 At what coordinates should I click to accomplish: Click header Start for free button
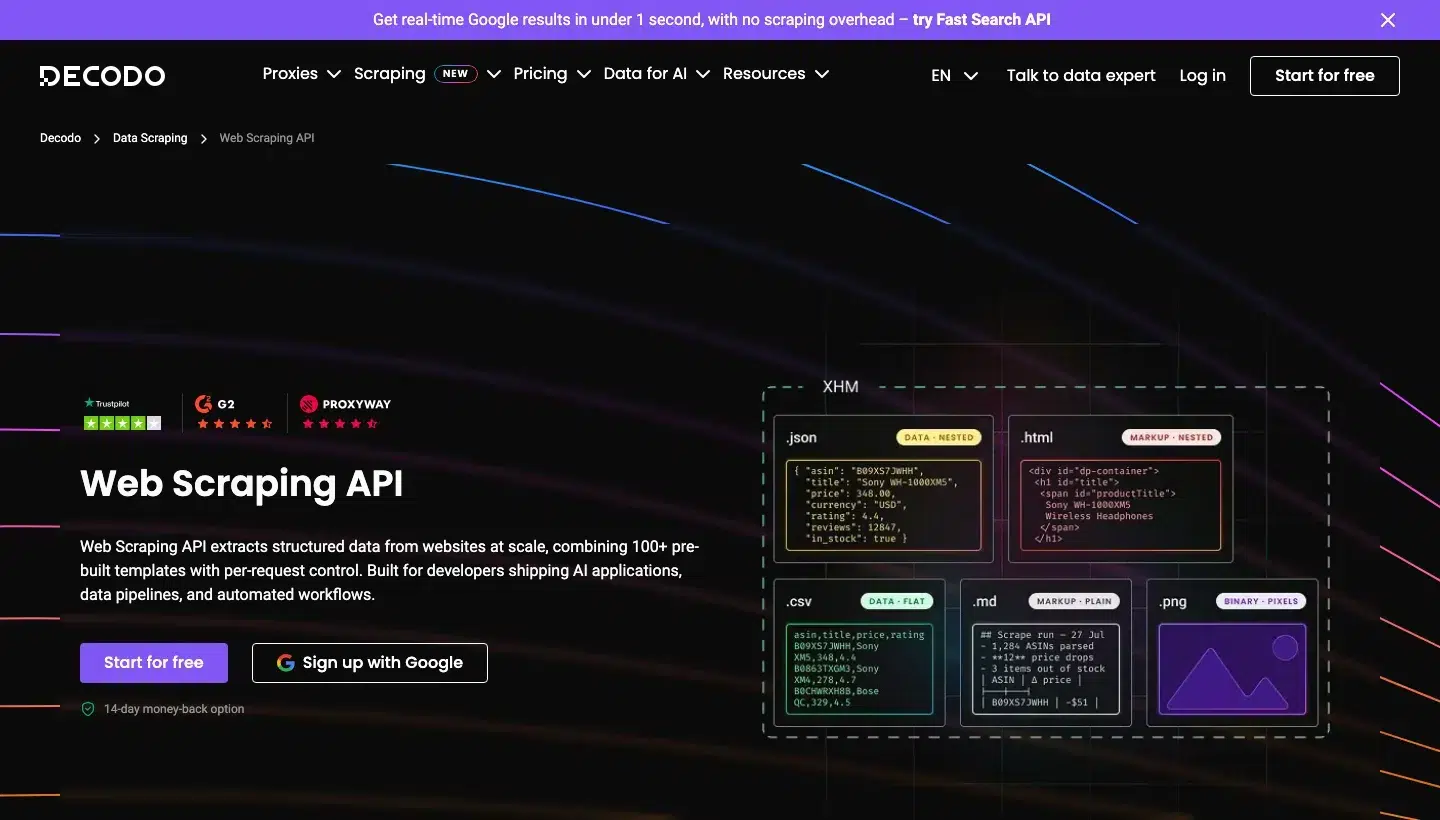1325,76
